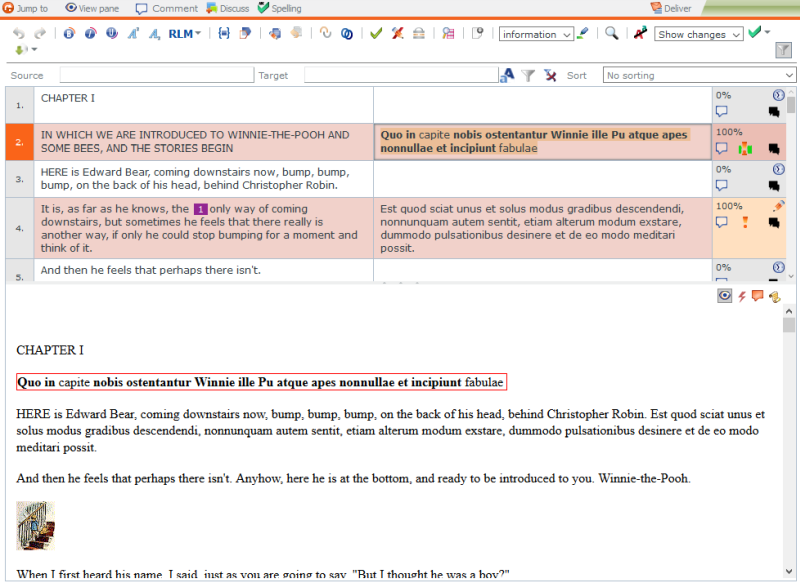Click the Discuss button
800x583 pixels.
pos(228,8)
